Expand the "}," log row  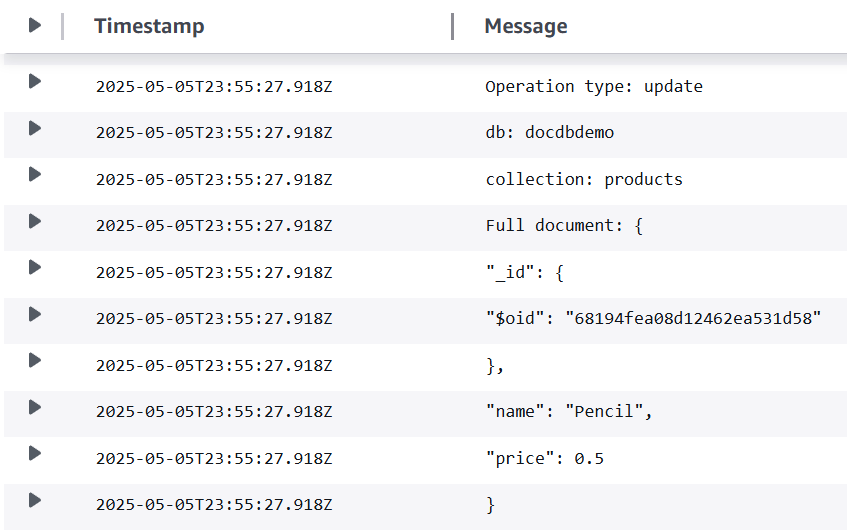click(35, 360)
